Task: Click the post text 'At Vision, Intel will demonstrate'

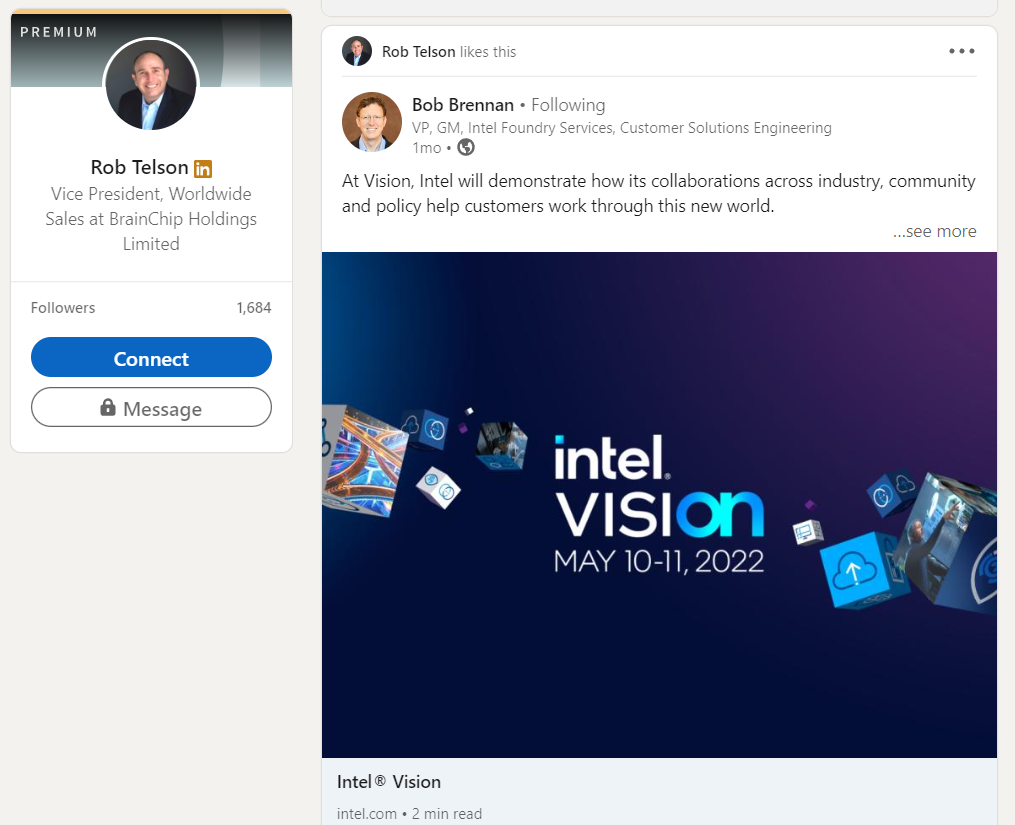Action: coord(658,193)
